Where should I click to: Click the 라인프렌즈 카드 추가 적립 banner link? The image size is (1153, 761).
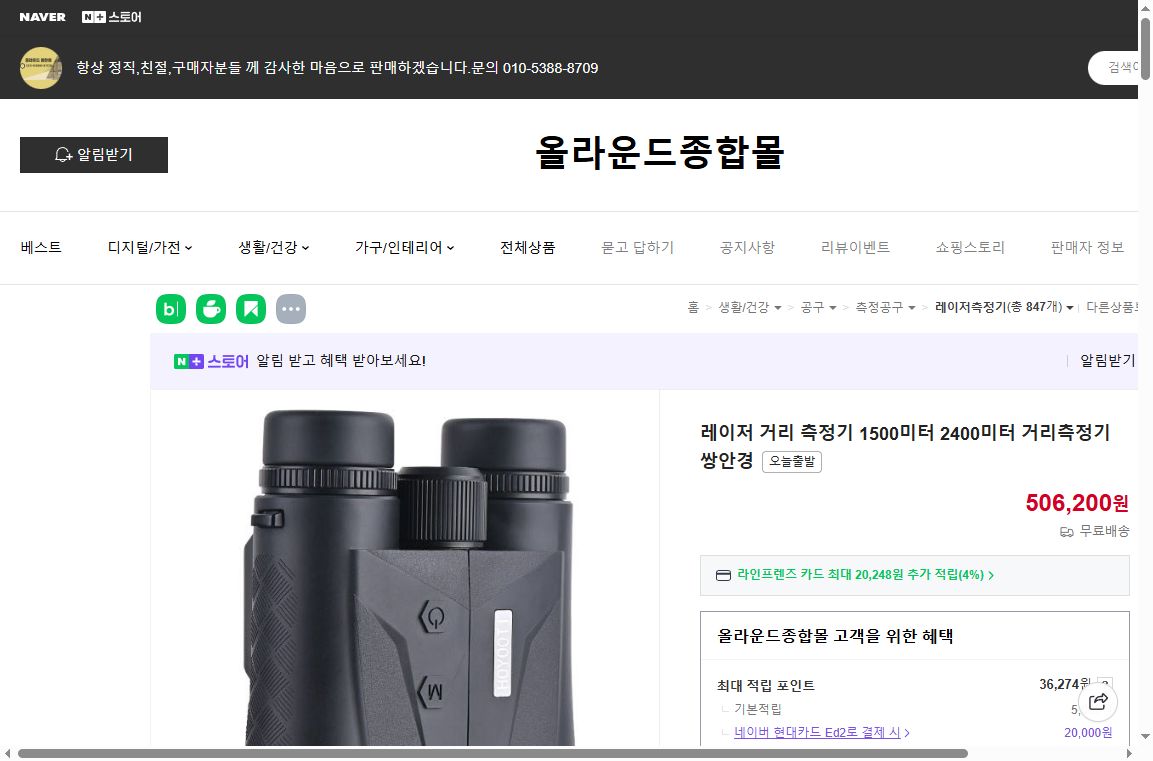915,575
